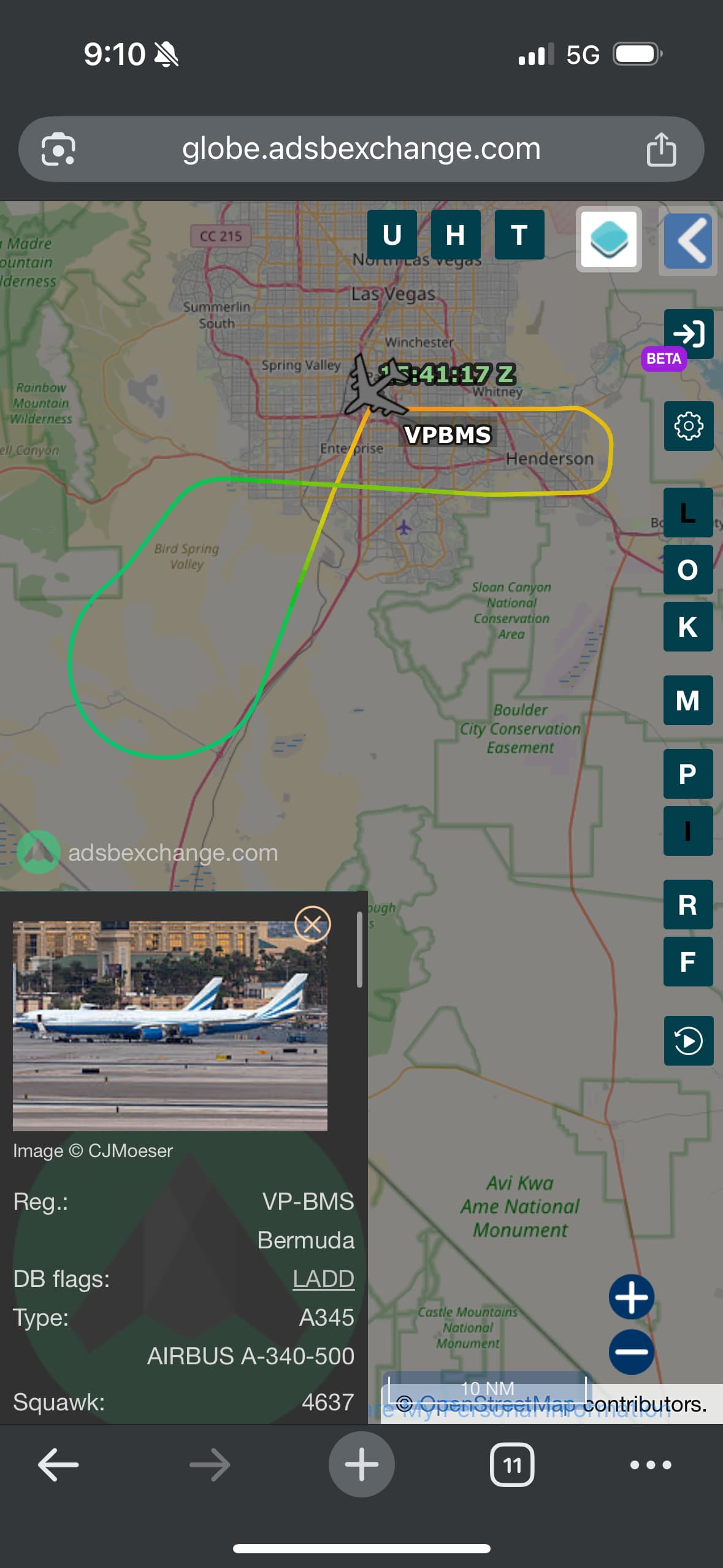Image resolution: width=723 pixels, height=1568 pixels.
Task: Open the browser three-dot menu
Action: (x=651, y=1464)
